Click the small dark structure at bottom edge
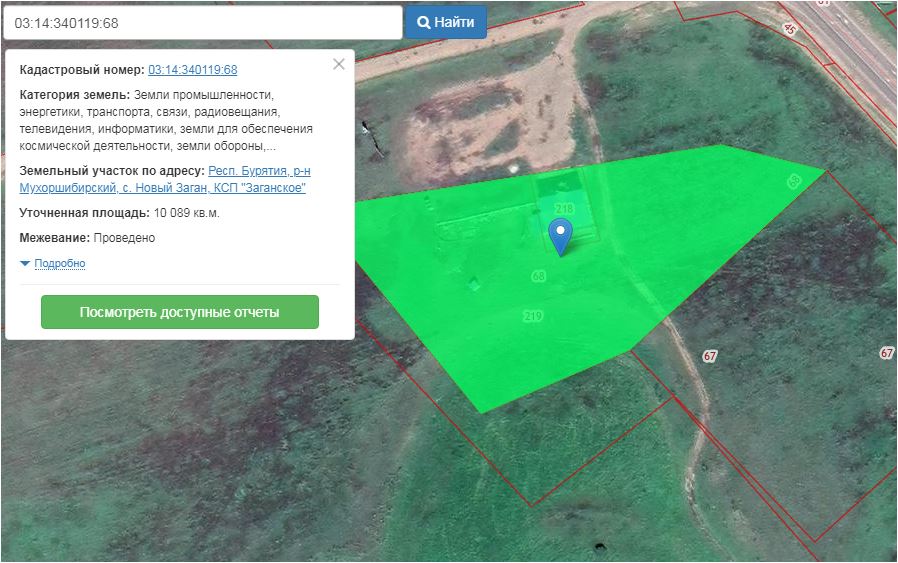Image resolution: width=898 pixels, height=563 pixels. (601, 547)
